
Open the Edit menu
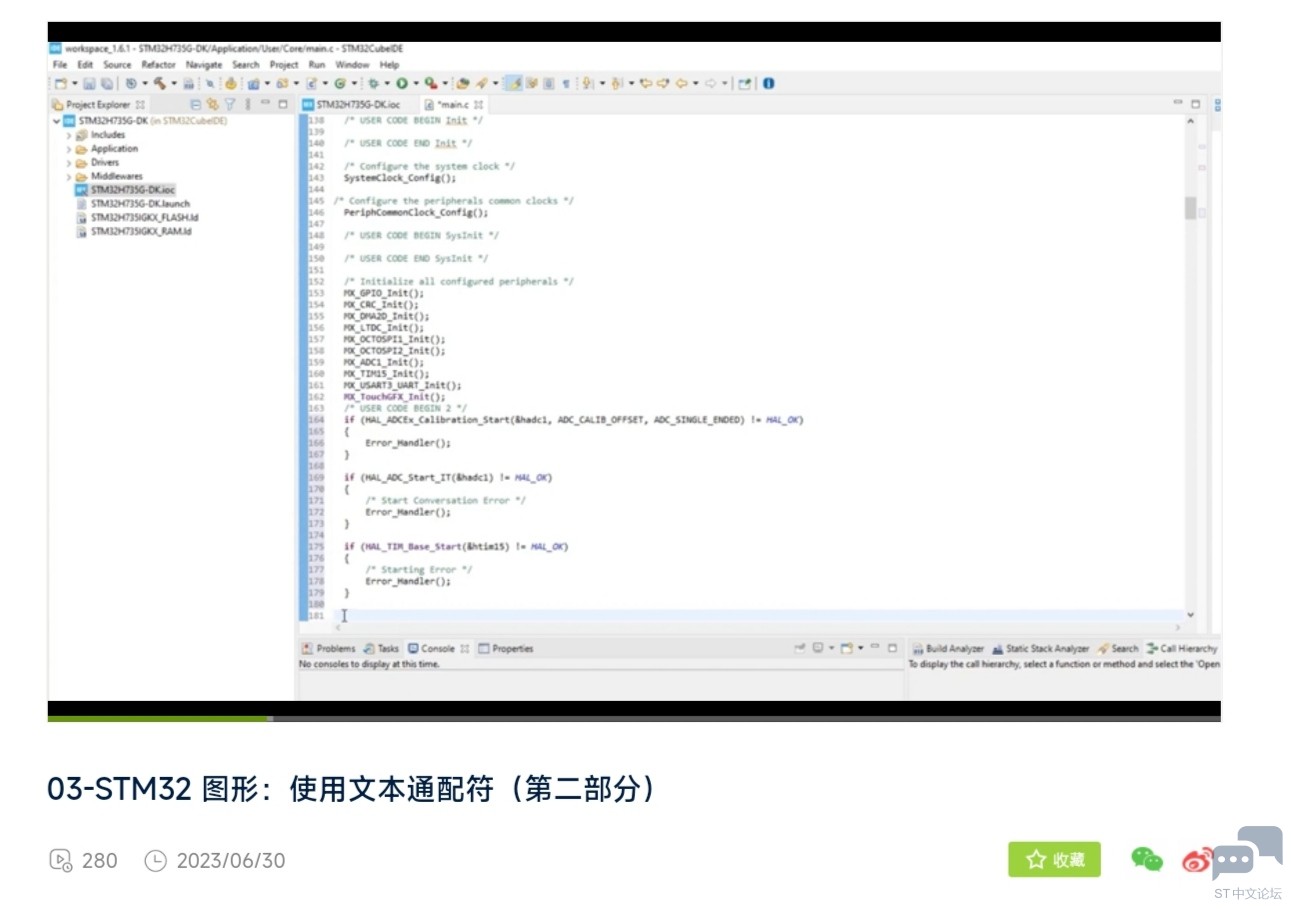click(x=85, y=65)
